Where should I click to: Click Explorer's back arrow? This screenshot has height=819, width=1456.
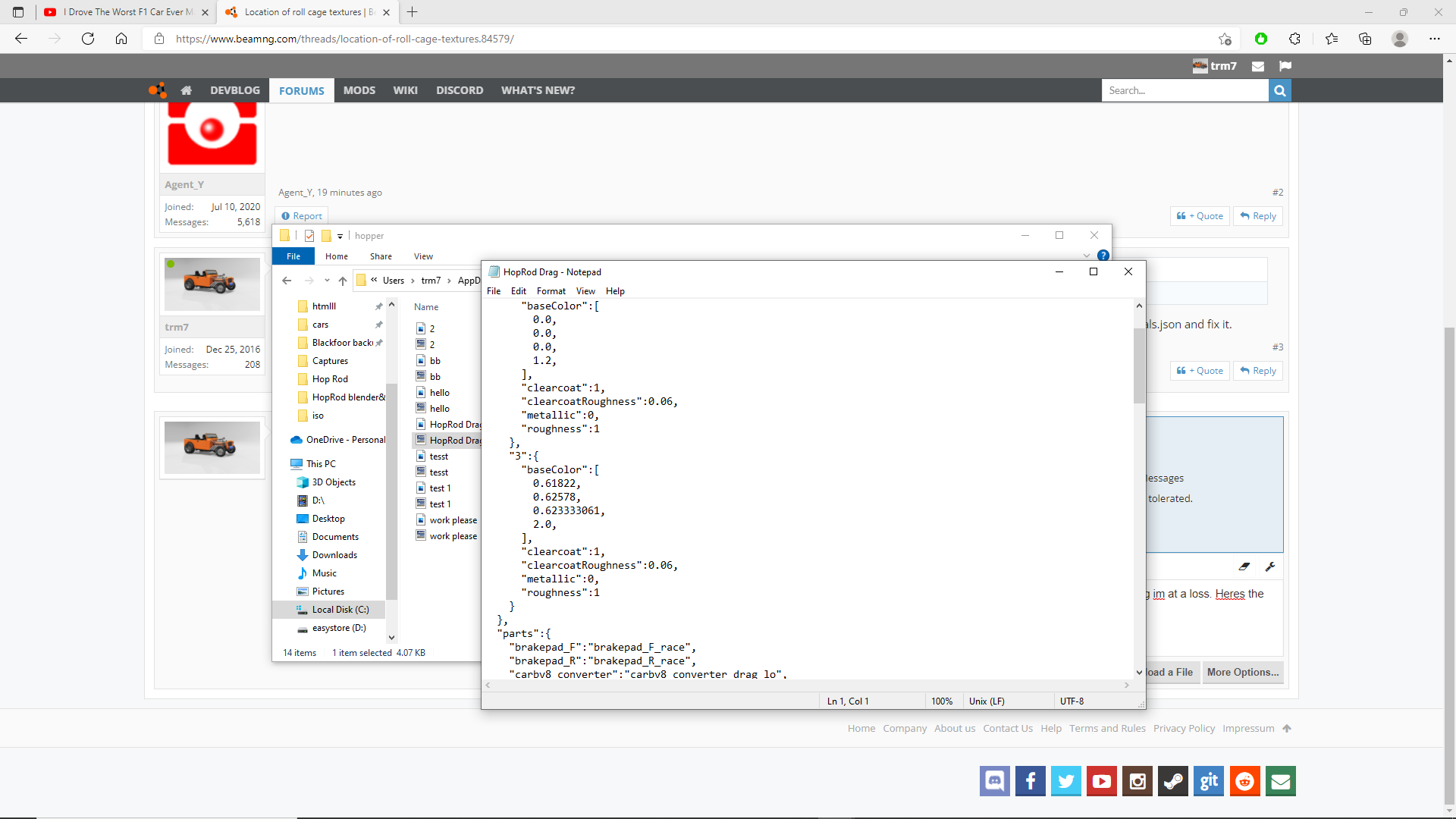coord(287,281)
